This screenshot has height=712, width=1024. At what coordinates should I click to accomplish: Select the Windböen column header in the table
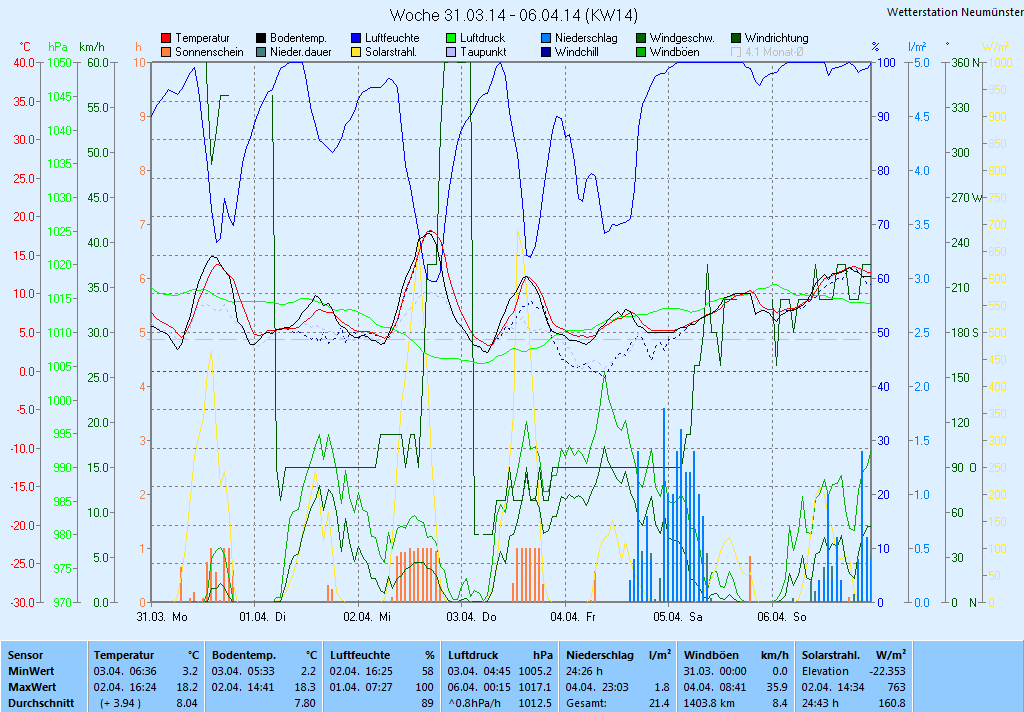711,655
